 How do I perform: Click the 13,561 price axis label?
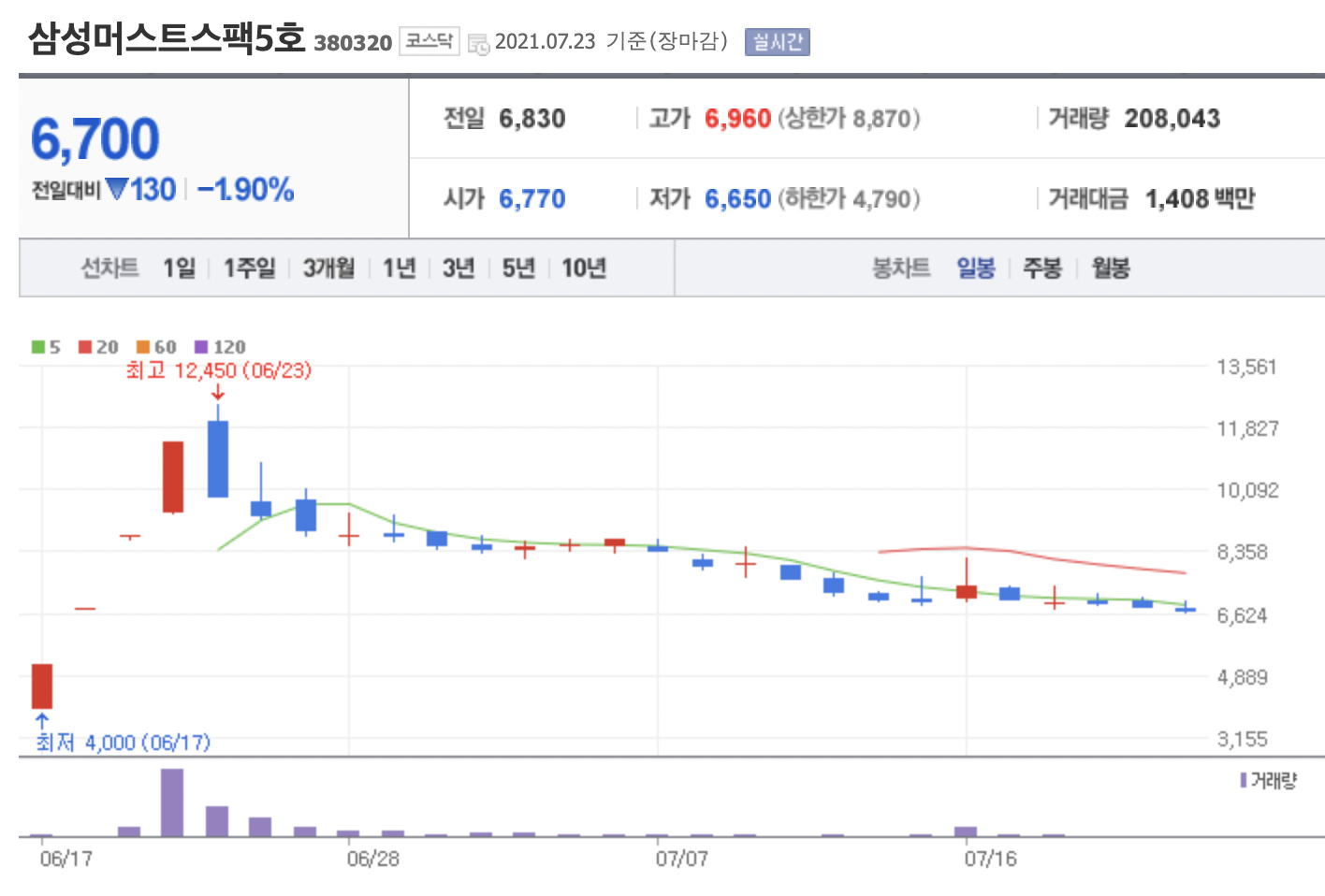tap(1247, 367)
